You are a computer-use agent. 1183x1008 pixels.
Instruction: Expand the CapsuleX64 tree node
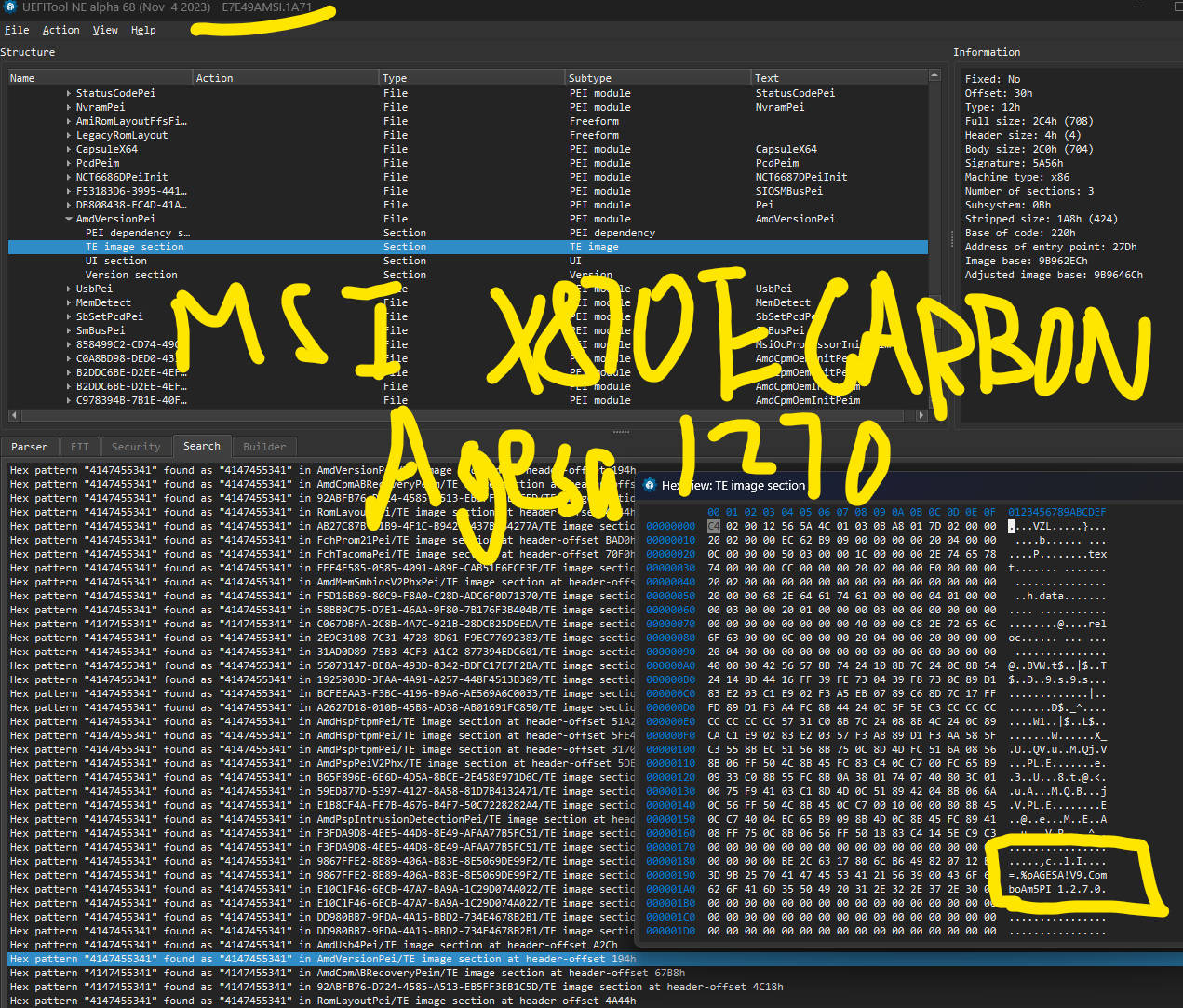tap(69, 149)
